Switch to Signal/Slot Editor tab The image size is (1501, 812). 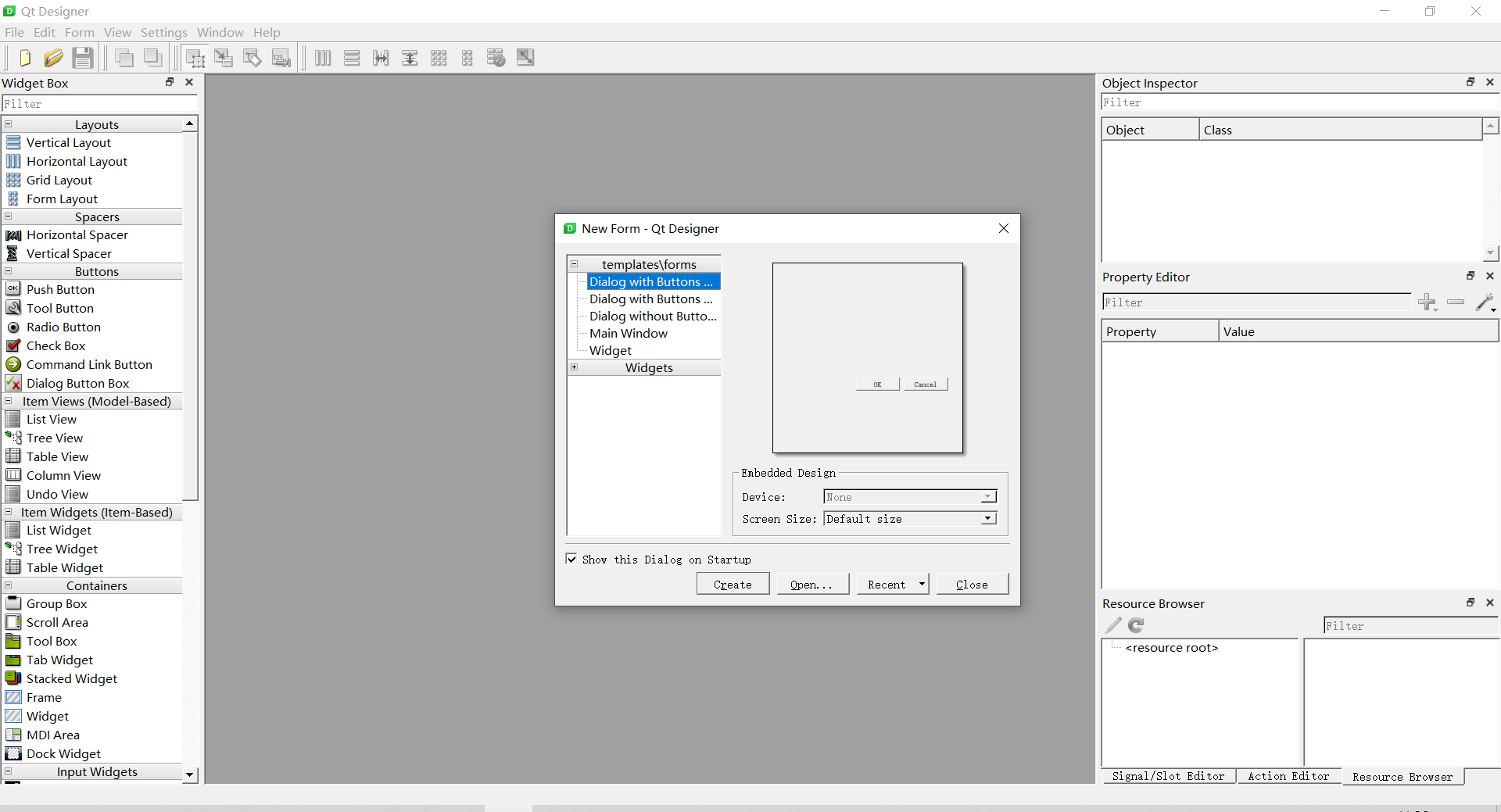click(x=1168, y=776)
